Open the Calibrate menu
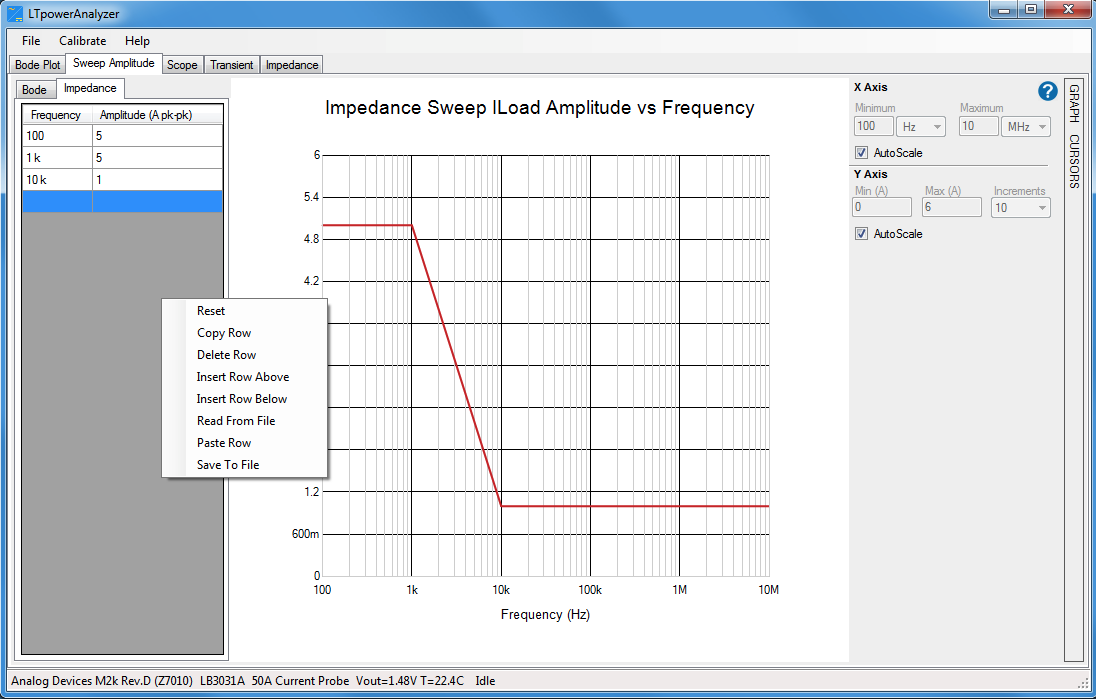This screenshot has width=1096, height=699. tap(82, 41)
